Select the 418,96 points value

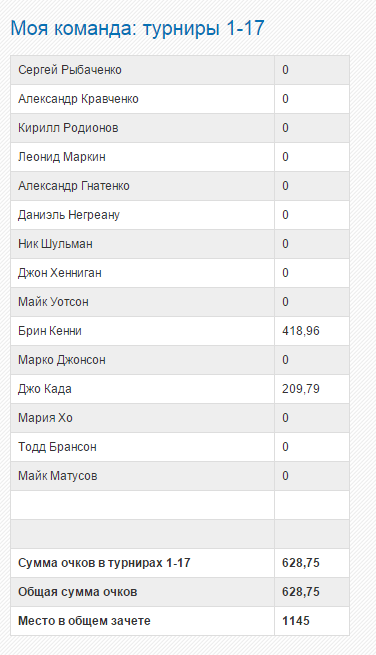pyautogui.click(x=301, y=331)
